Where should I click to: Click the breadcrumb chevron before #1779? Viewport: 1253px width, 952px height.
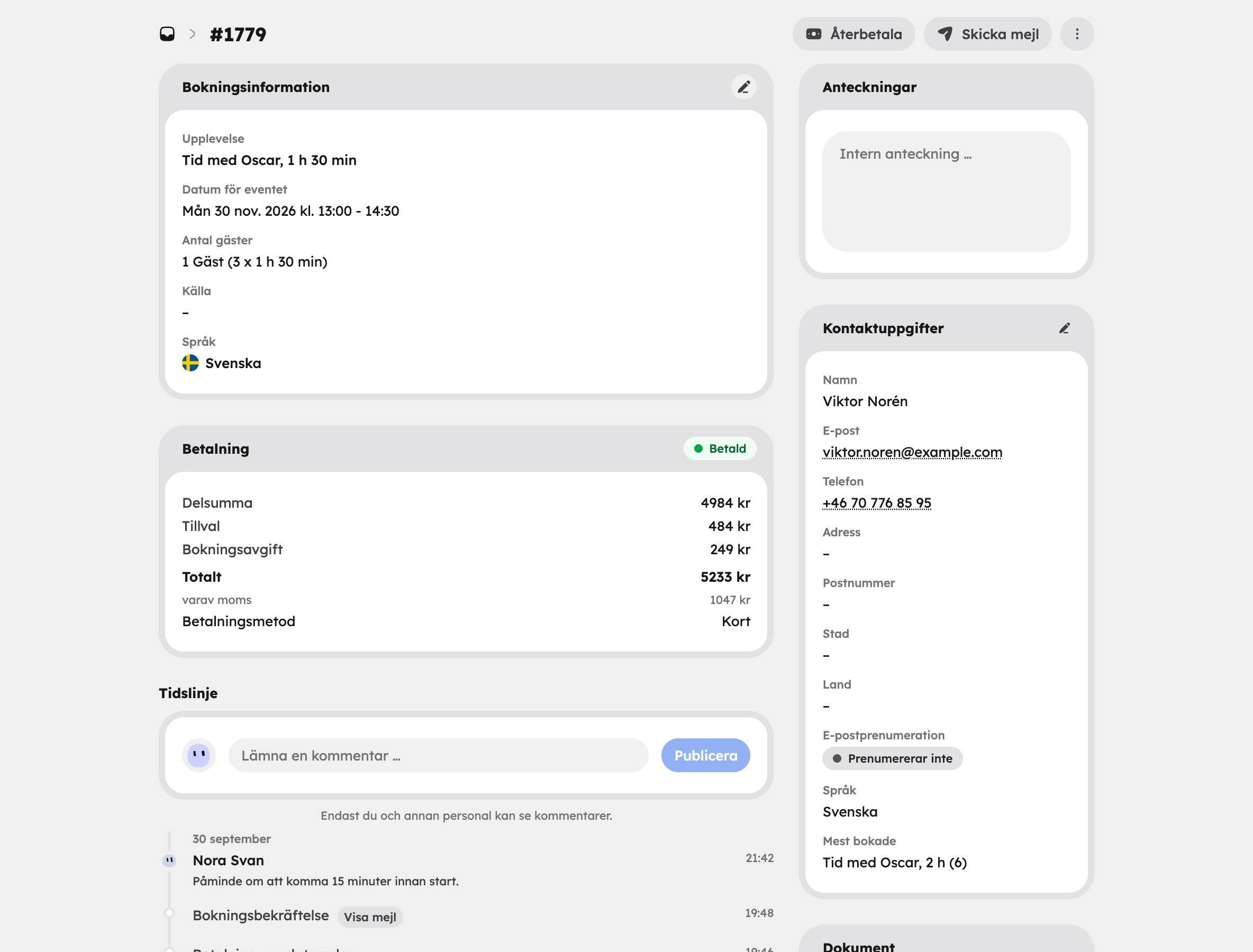[x=193, y=34]
